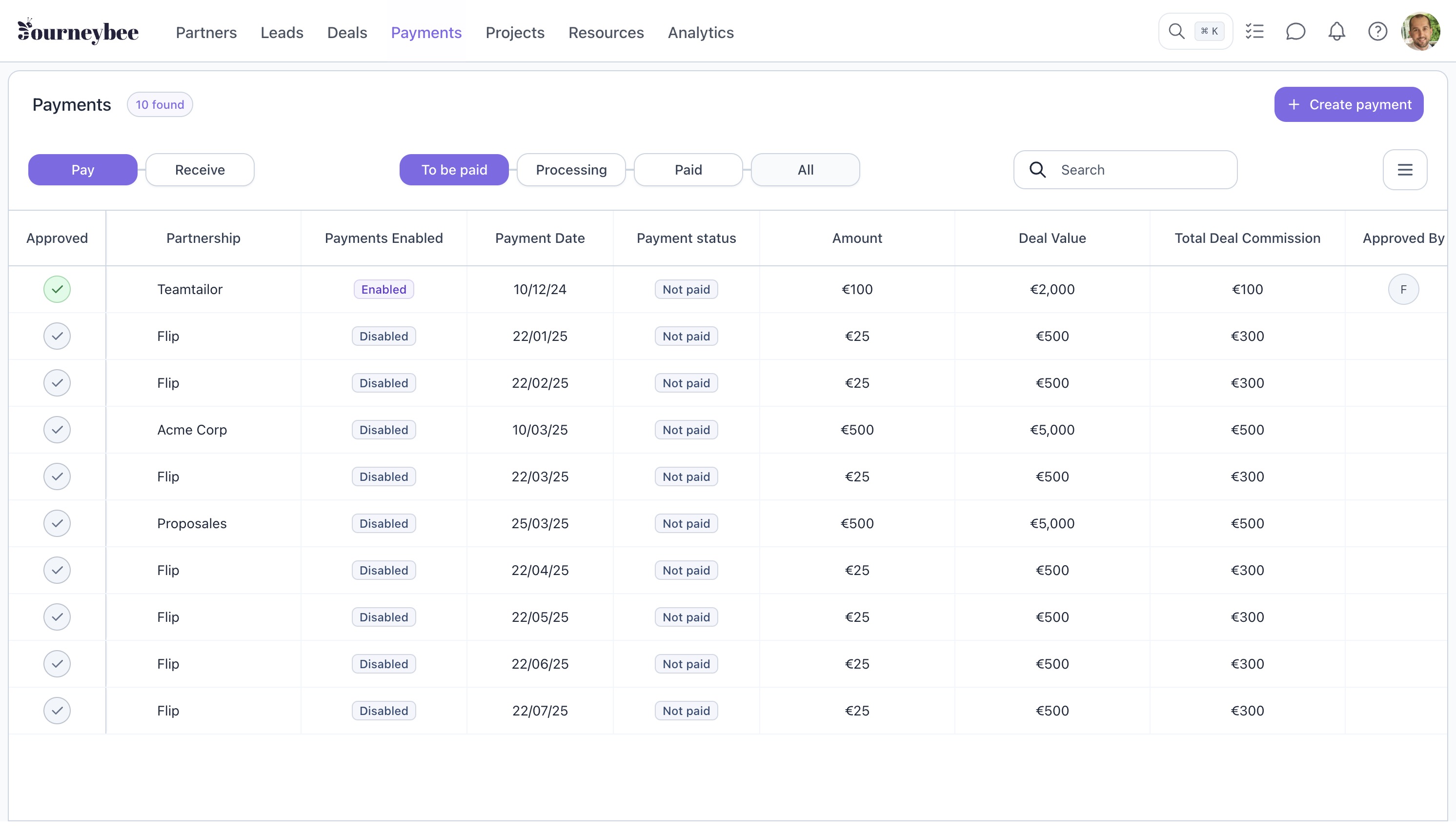Toggle approval for Flip payment dated 22/02/25
Viewport: 1456px width, 834px height.
click(x=57, y=383)
